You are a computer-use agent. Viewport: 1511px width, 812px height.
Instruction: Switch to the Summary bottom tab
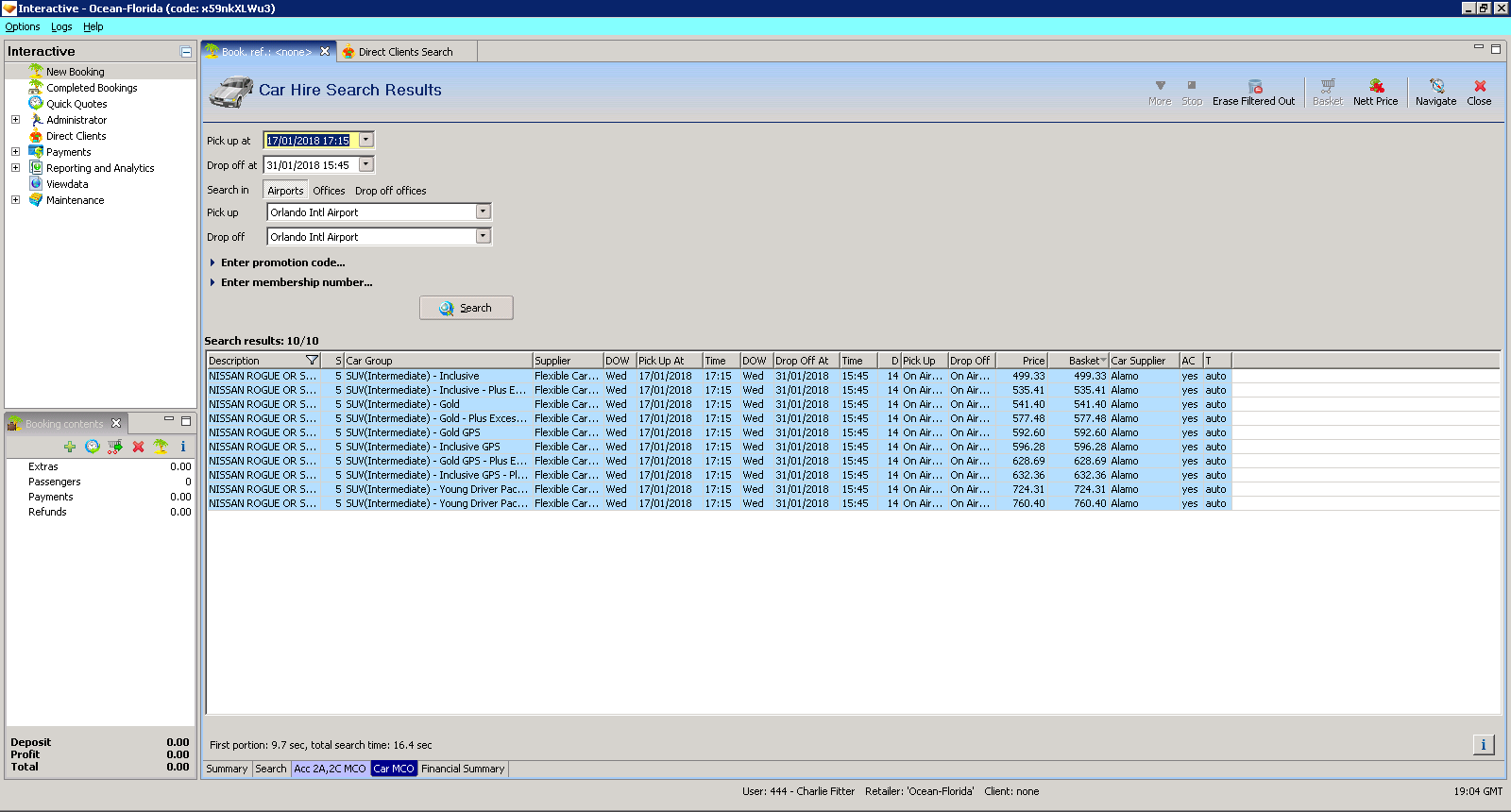[x=227, y=769]
